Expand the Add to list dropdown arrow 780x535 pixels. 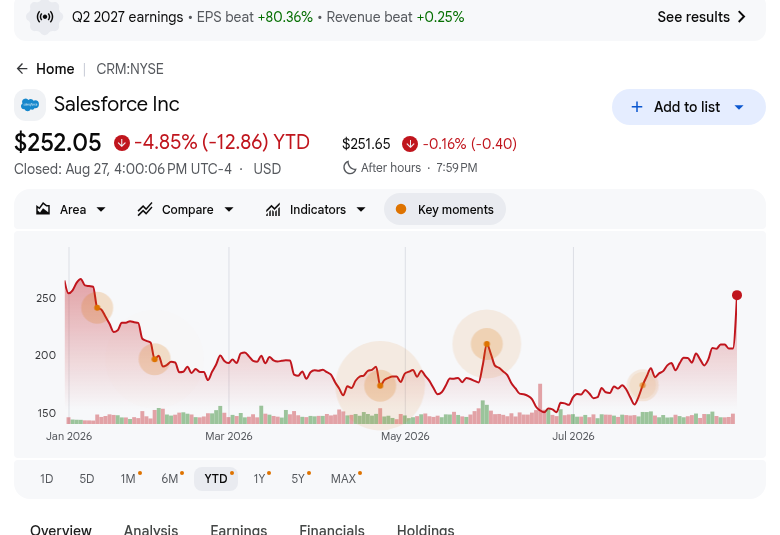(x=739, y=107)
